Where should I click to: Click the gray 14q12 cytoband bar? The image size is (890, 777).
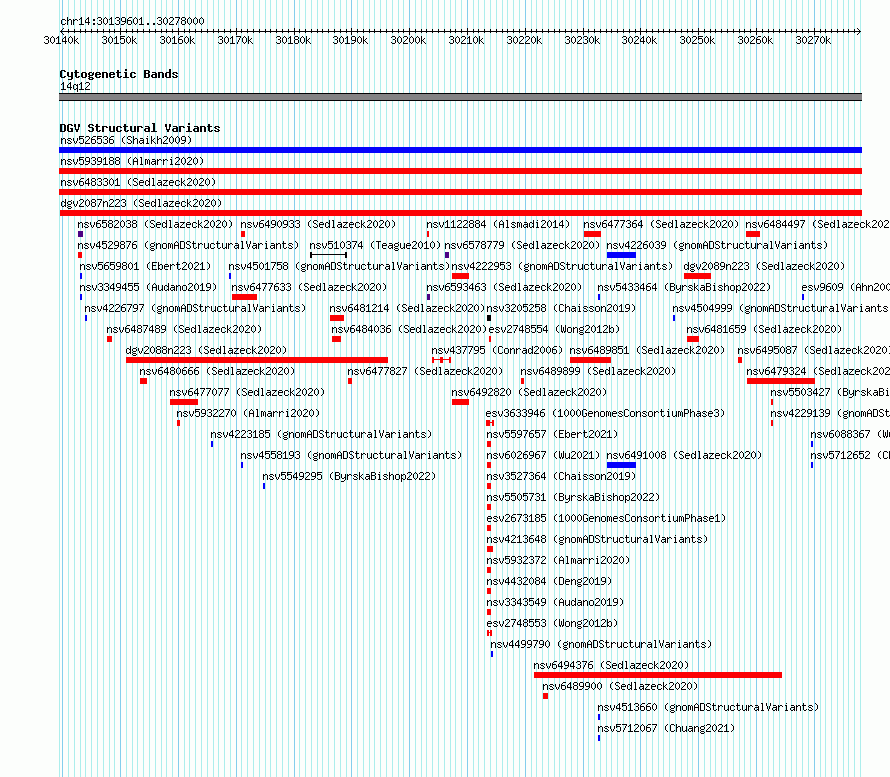460,97
